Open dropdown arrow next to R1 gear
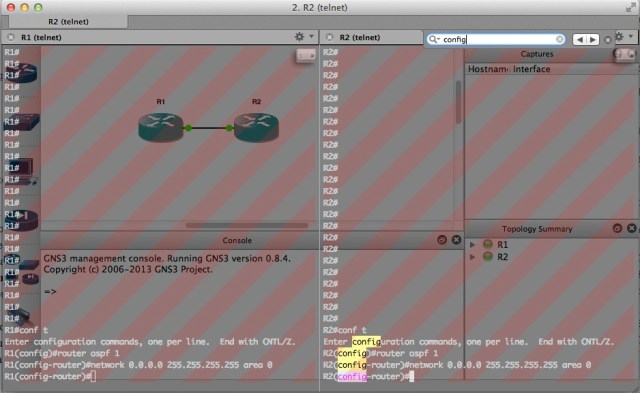The width and height of the screenshot is (640, 393). pos(311,36)
